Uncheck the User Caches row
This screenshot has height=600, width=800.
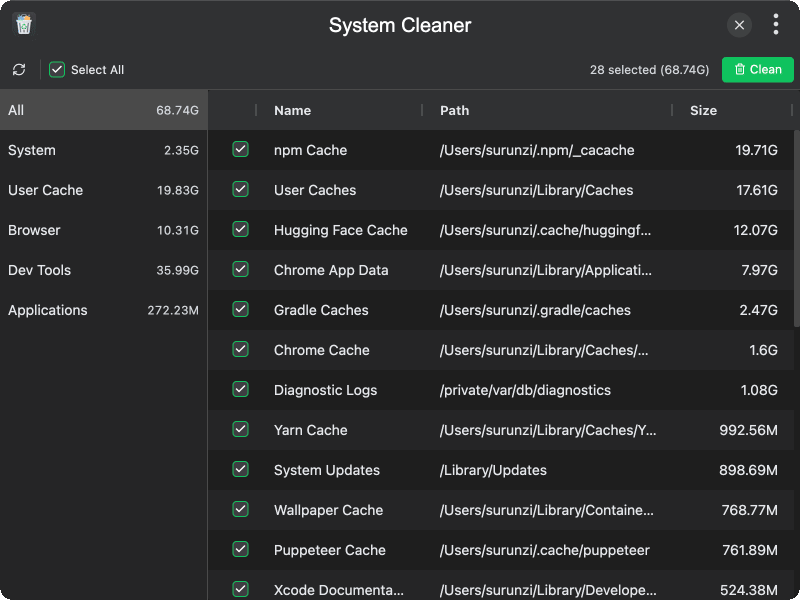point(240,189)
